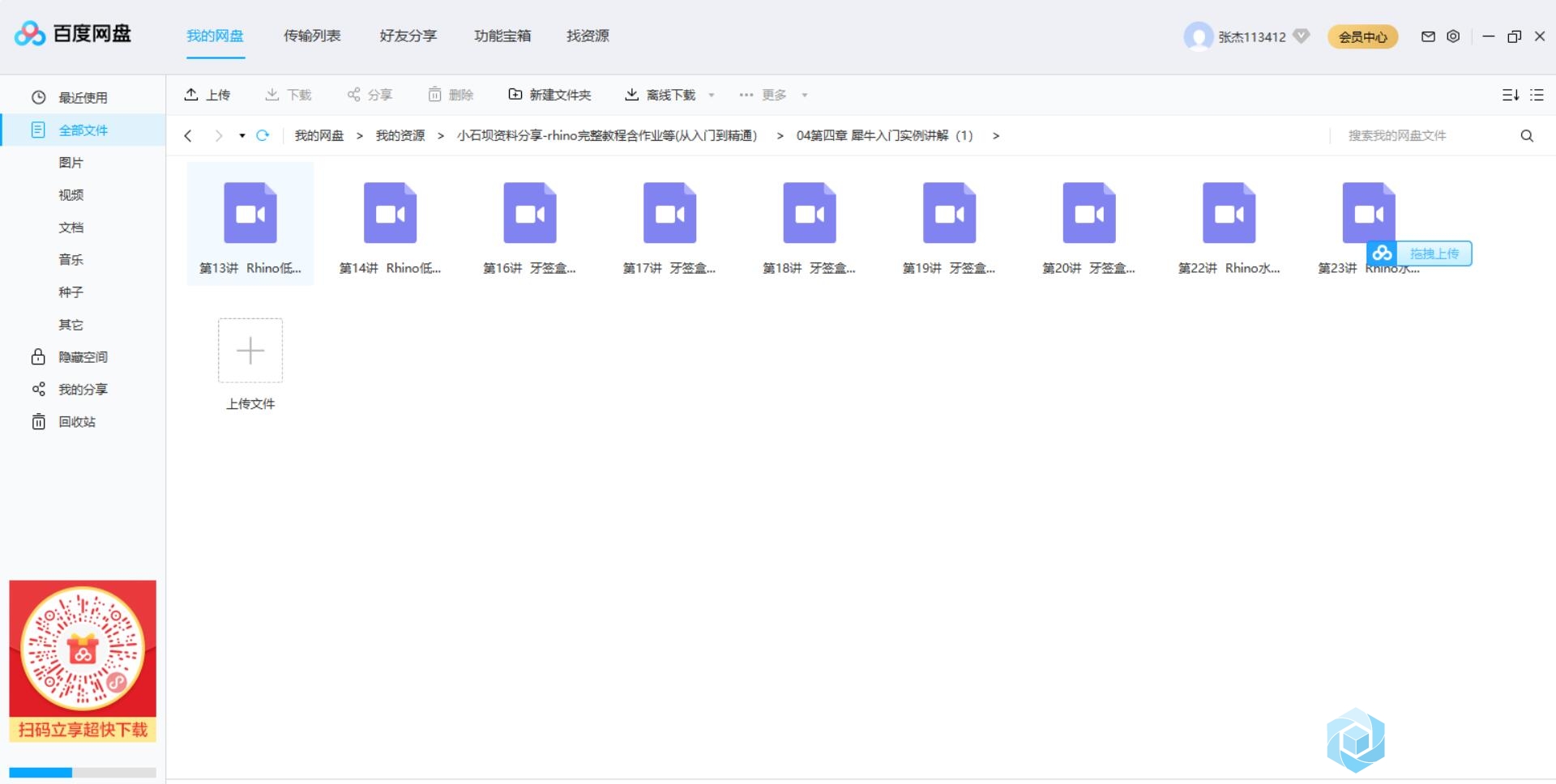Screen dimensions: 1556x784
Task: Open the 更多 menu
Action: click(763, 95)
